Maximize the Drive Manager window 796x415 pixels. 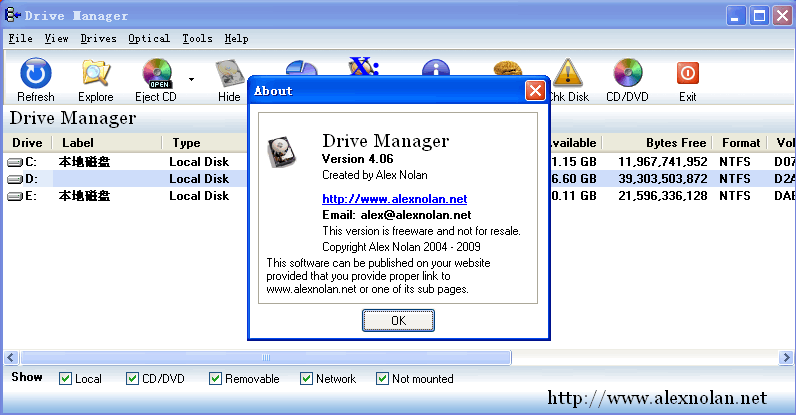pos(759,16)
